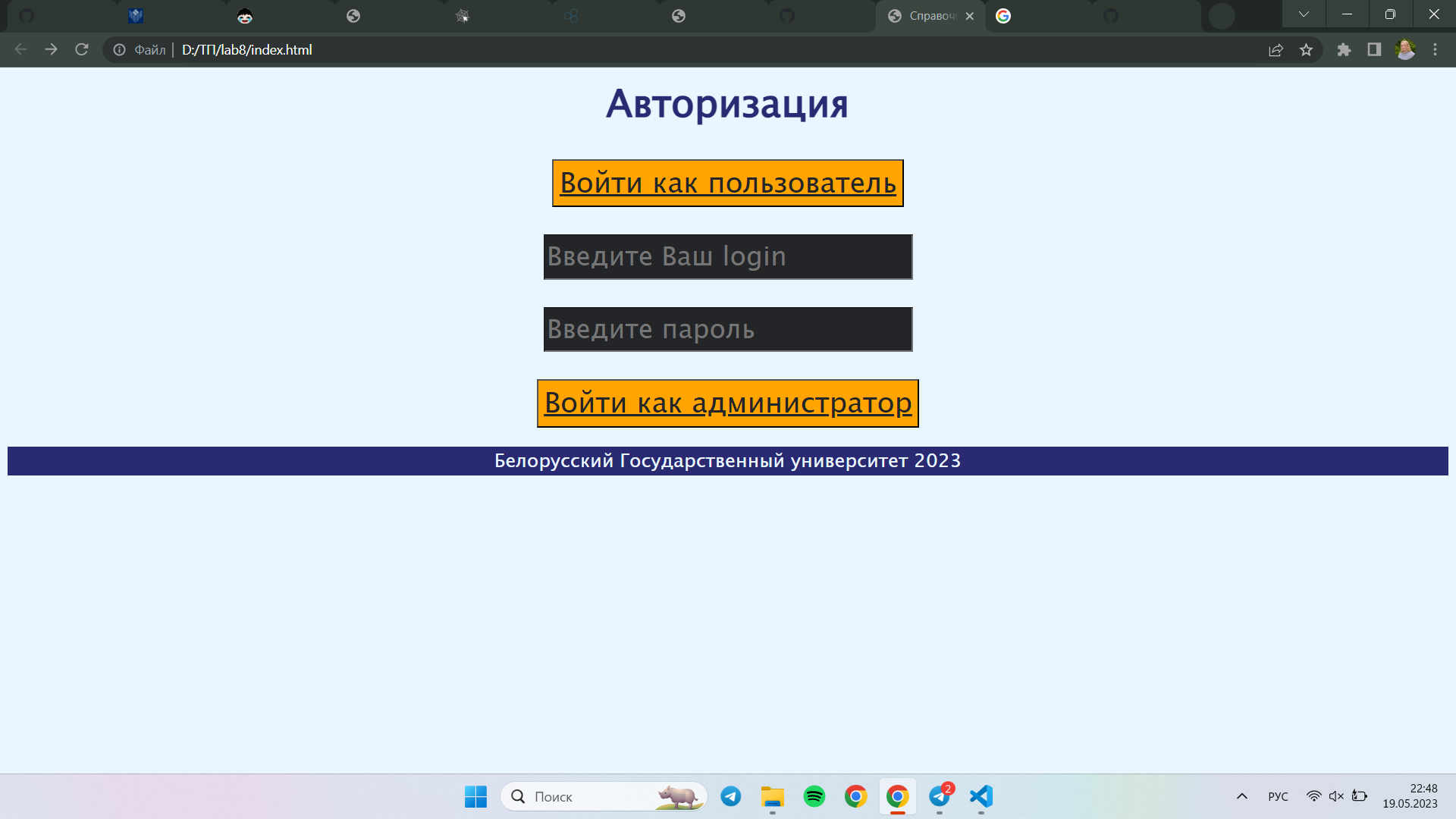Reload the index.html page
Screen dimensions: 1456x819
pos(81,50)
